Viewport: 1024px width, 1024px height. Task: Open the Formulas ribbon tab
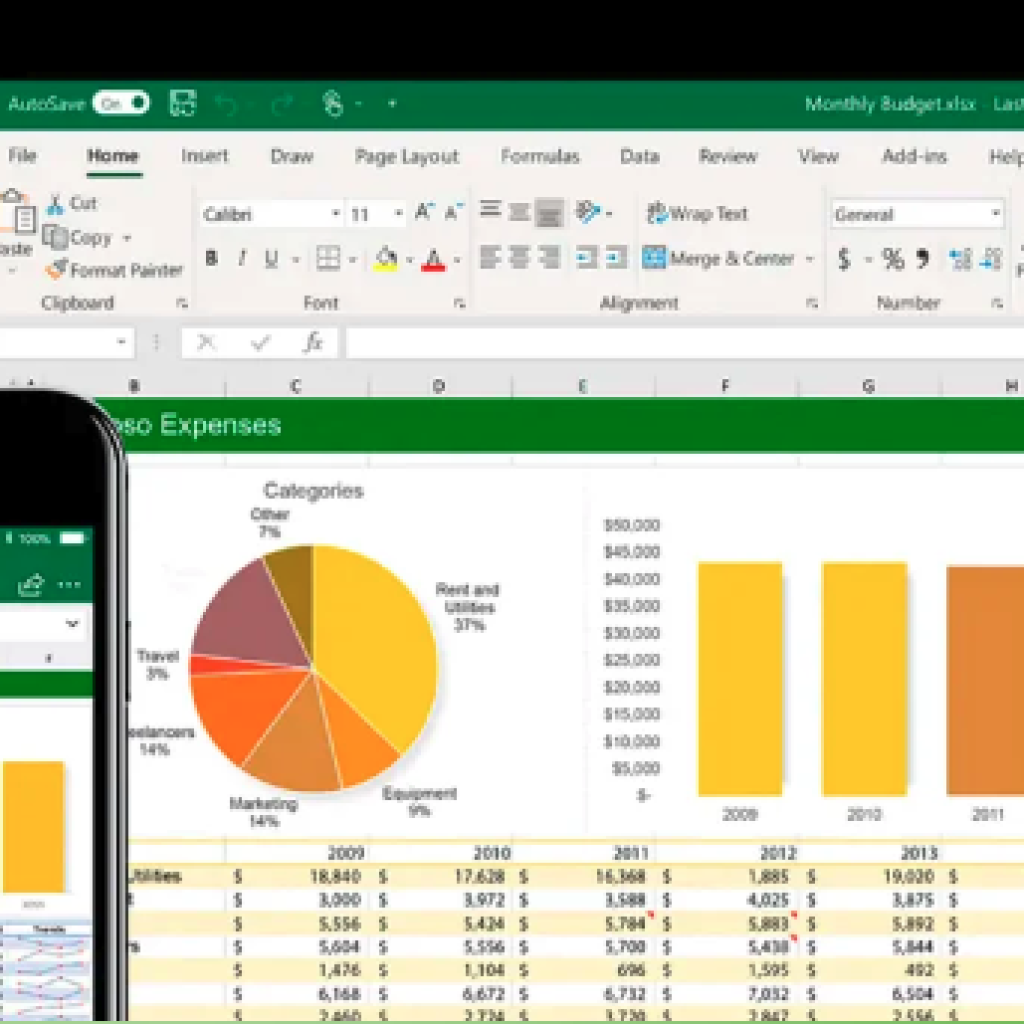[540, 156]
